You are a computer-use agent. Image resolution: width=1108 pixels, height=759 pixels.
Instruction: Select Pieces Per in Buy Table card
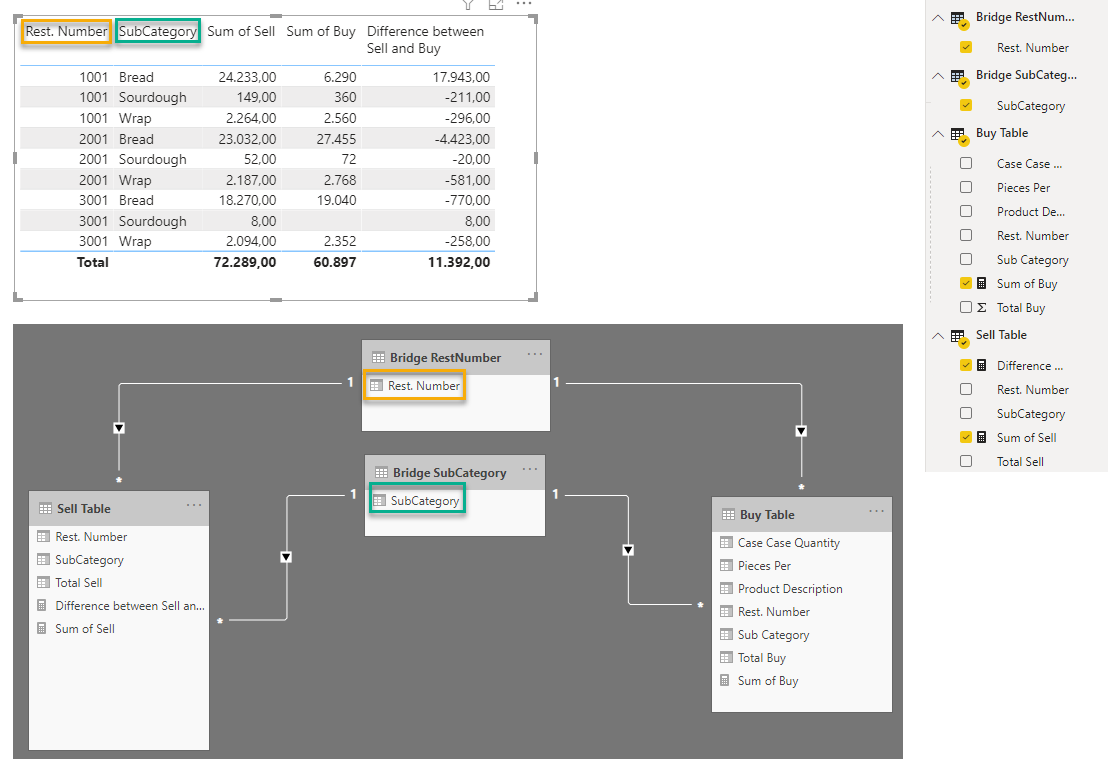[764, 566]
